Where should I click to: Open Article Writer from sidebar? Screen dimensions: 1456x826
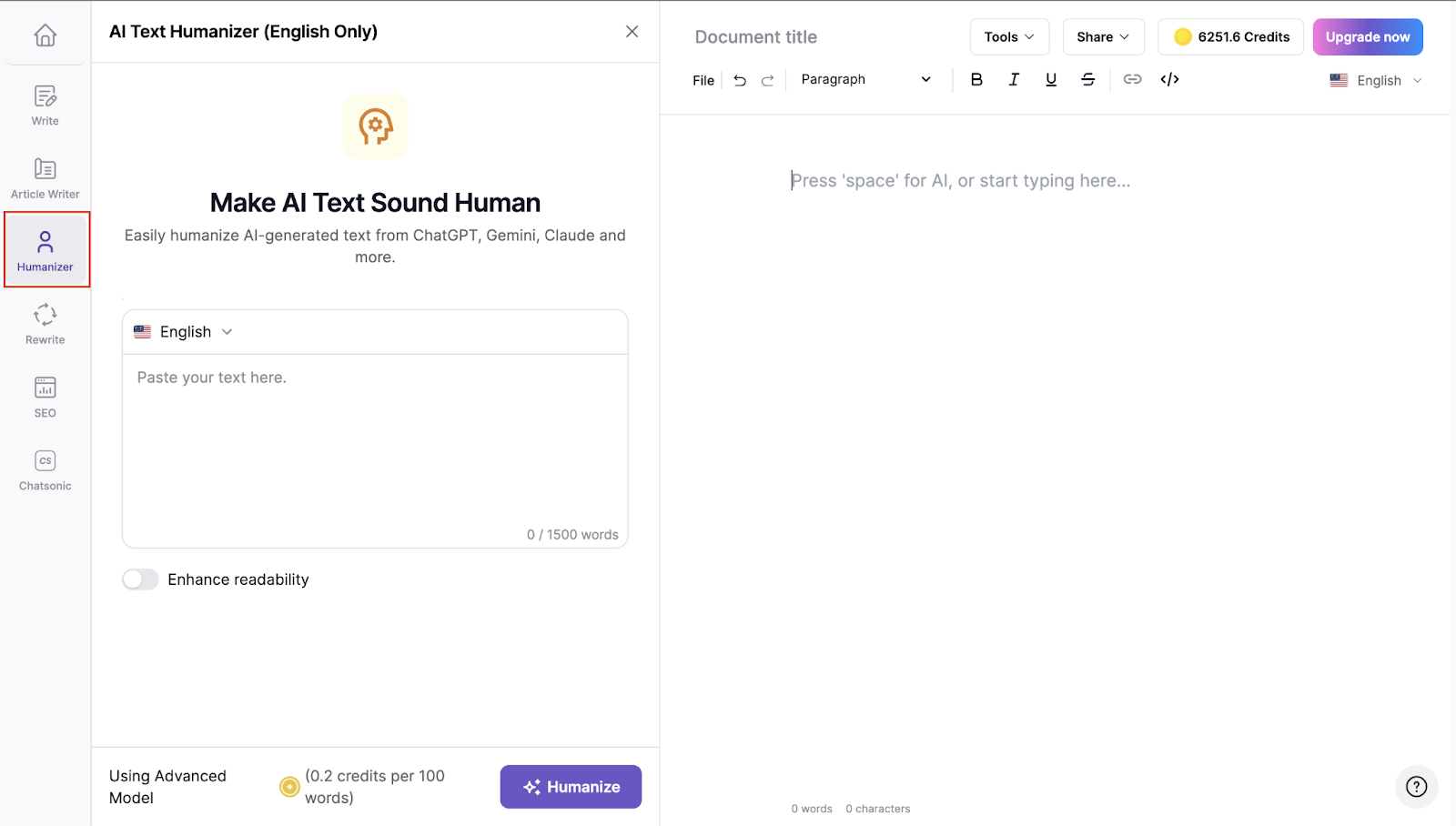tap(45, 178)
